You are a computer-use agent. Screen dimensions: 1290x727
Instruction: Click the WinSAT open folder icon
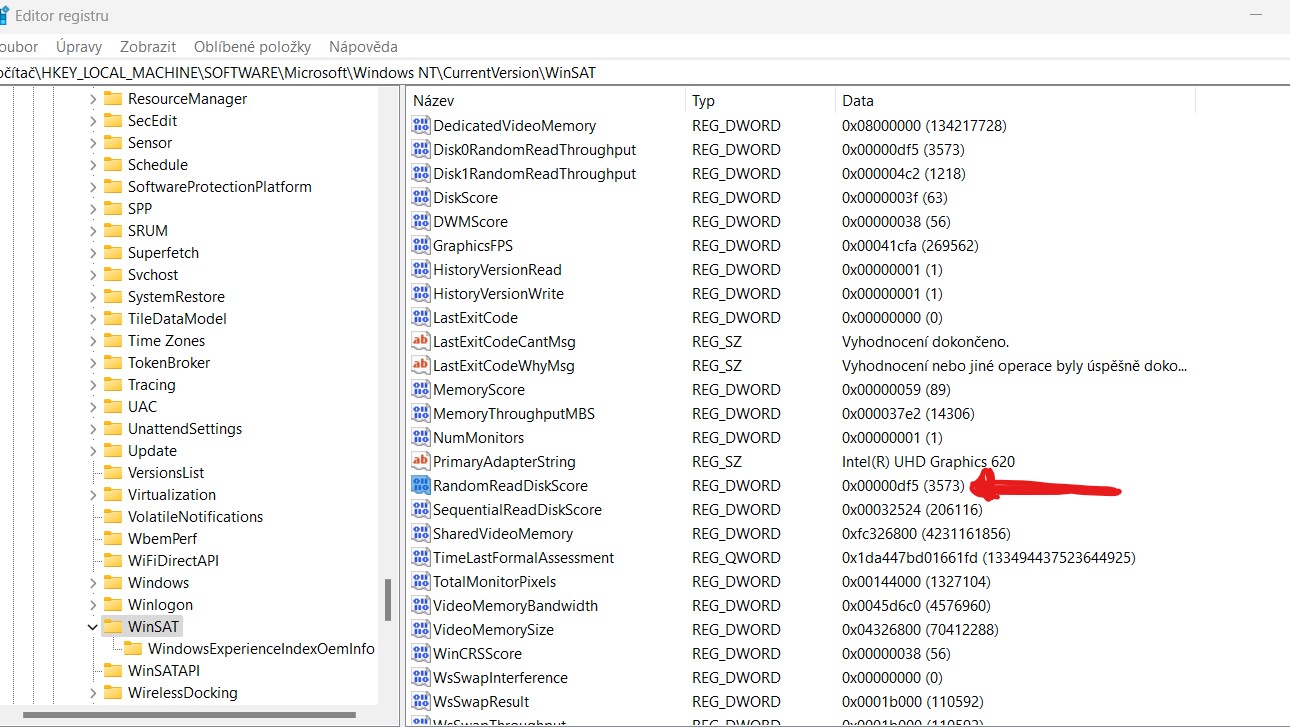(112, 626)
